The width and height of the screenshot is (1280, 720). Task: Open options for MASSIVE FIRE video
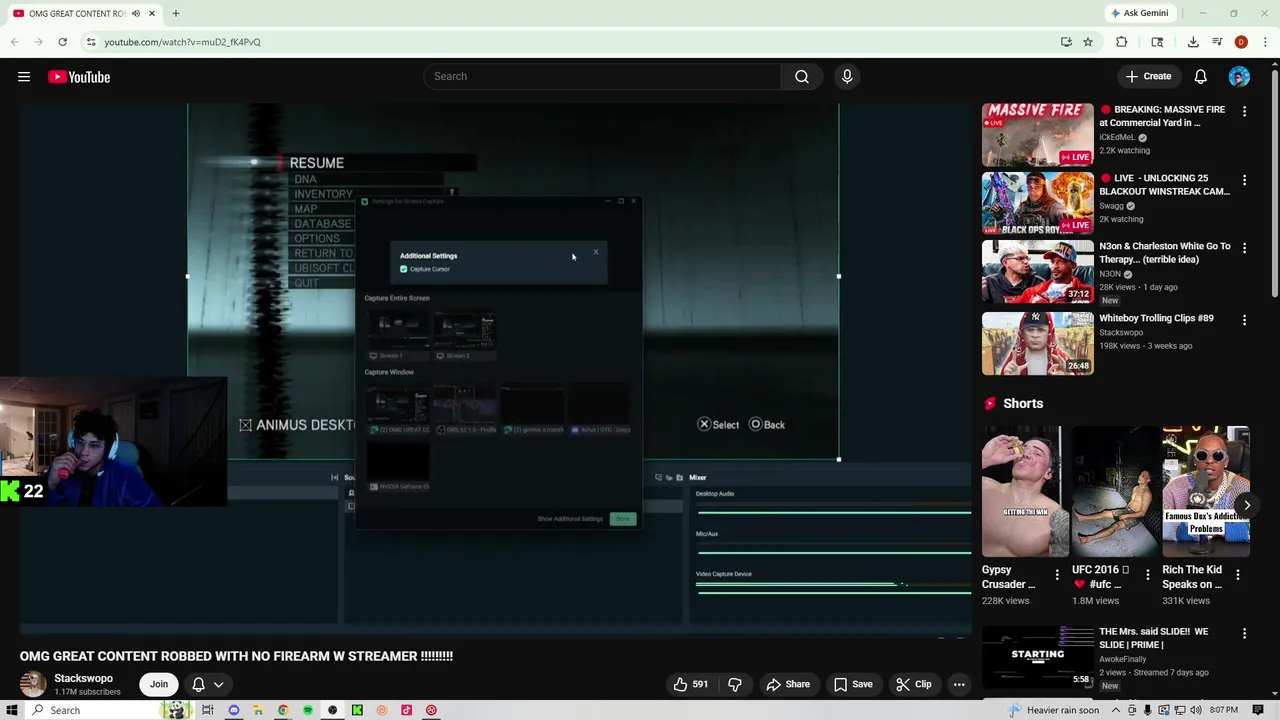[x=1244, y=111]
